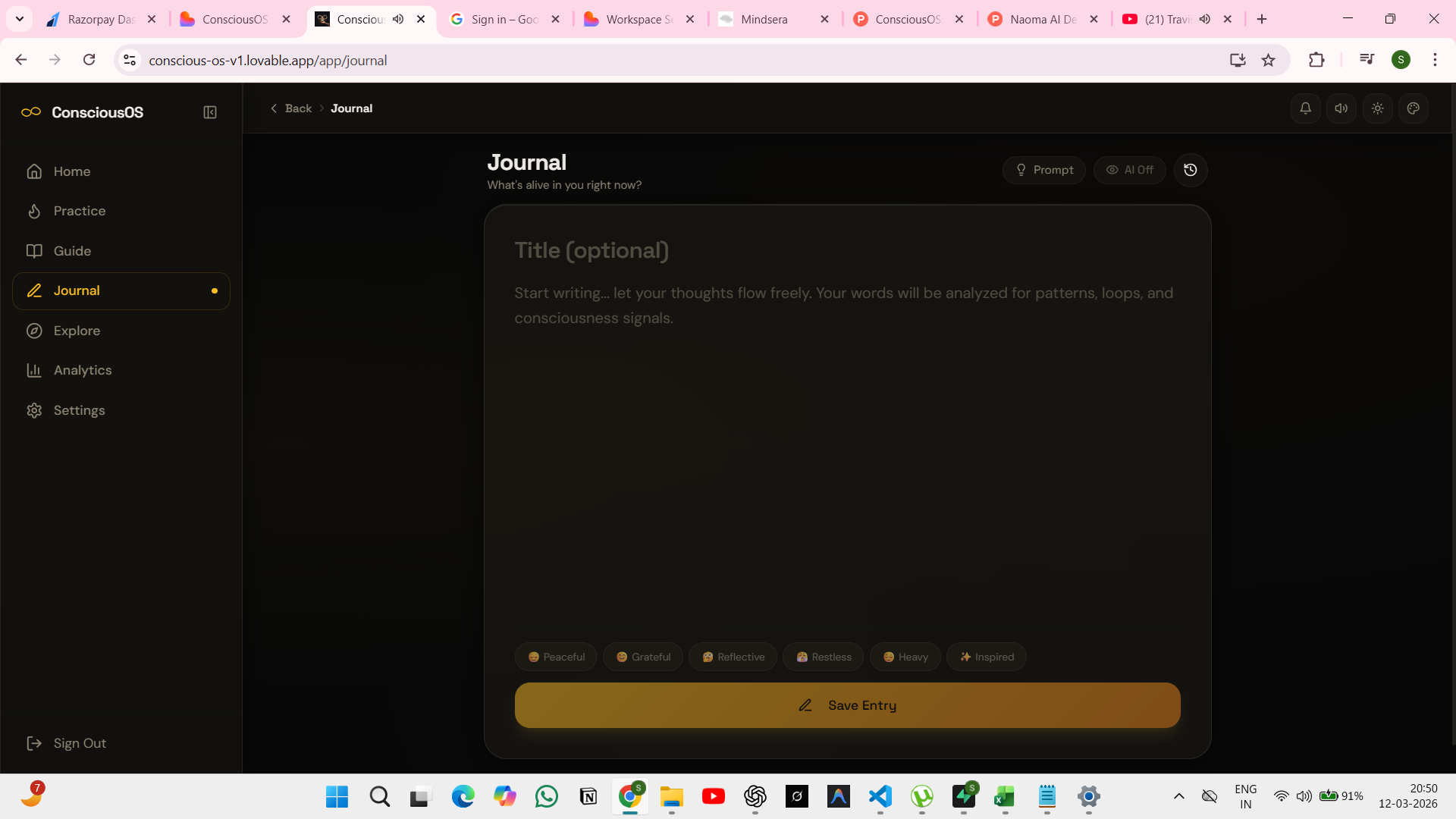
Task: Click the ConsciousOS infinity logo
Action: coord(31,112)
